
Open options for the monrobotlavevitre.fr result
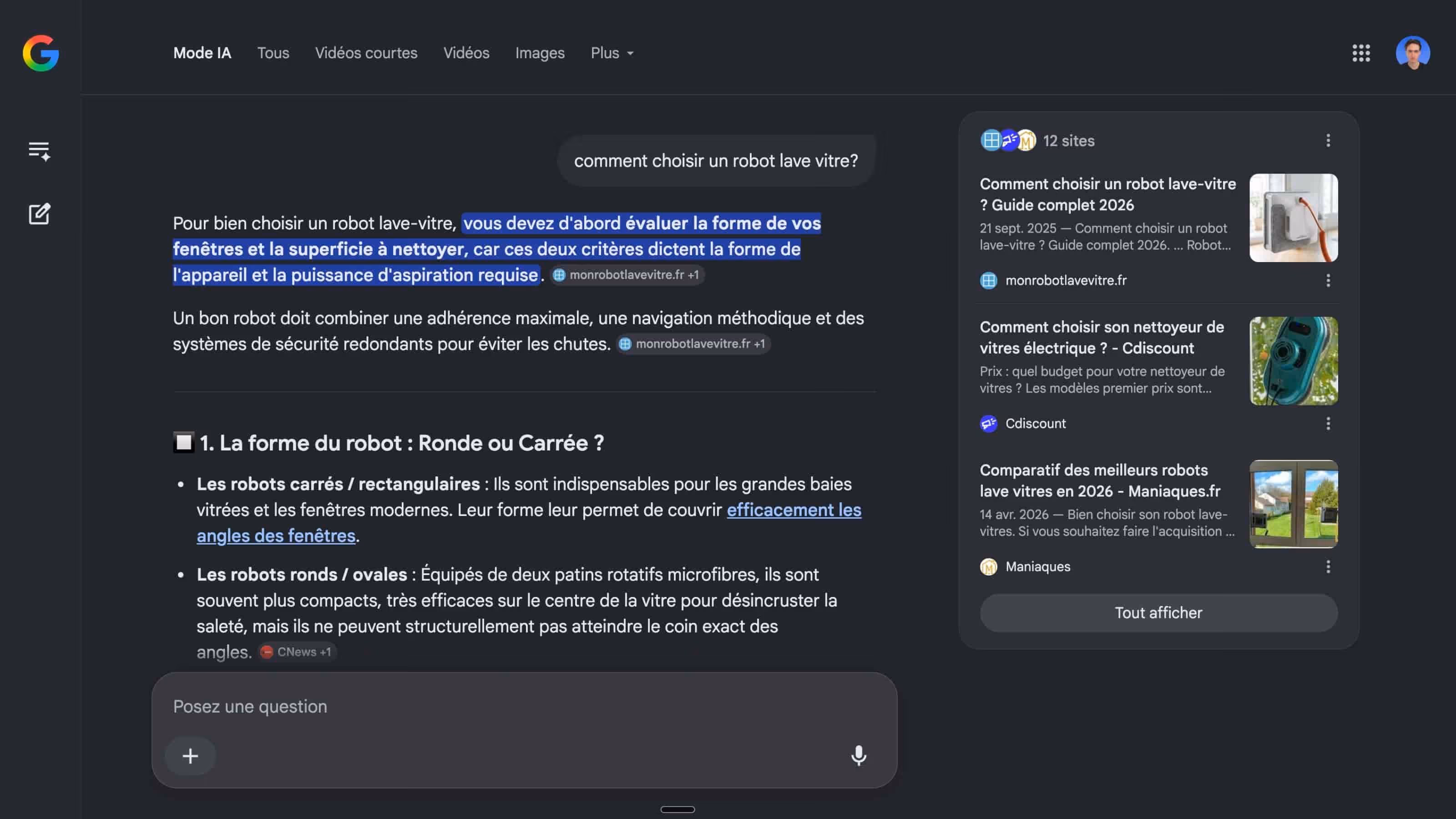tap(1328, 280)
